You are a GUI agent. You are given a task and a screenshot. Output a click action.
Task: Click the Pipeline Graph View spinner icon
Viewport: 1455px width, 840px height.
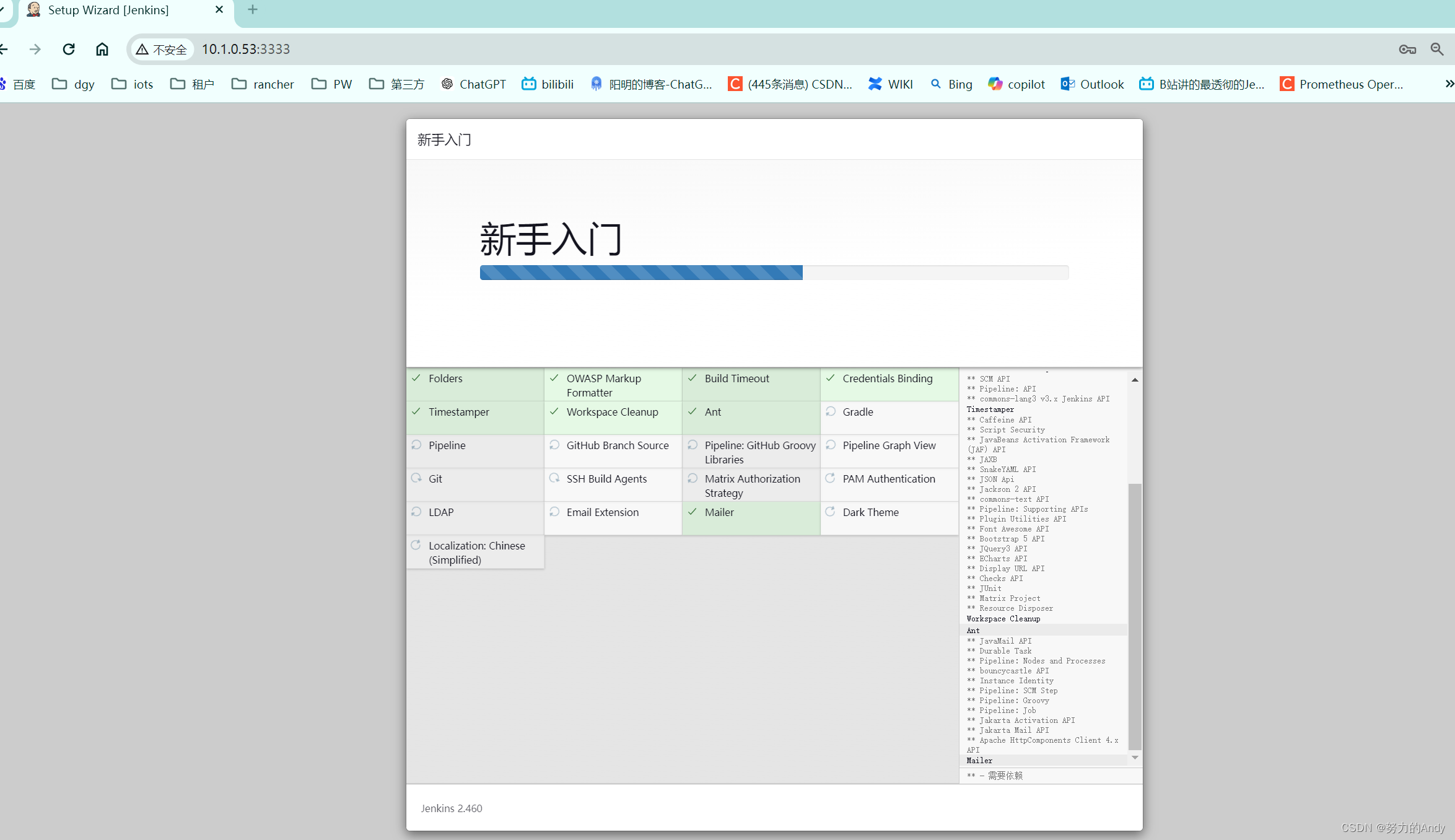pos(831,445)
